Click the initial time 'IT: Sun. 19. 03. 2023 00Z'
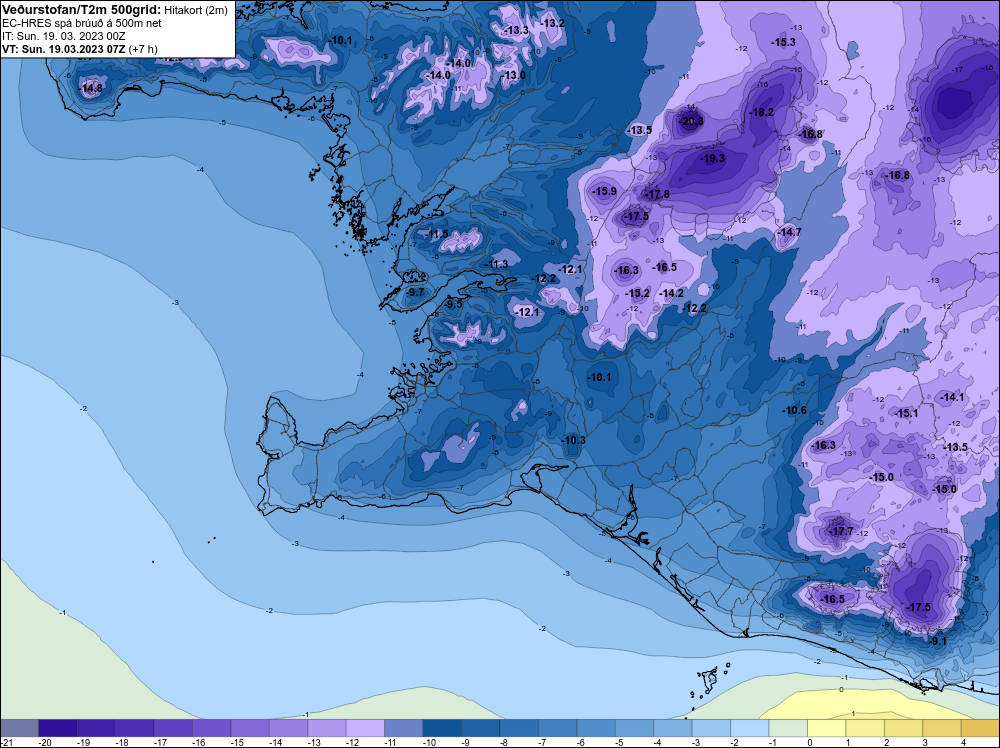Image resolution: width=1000 pixels, height=748 pixels. click(x=64, y=36)
